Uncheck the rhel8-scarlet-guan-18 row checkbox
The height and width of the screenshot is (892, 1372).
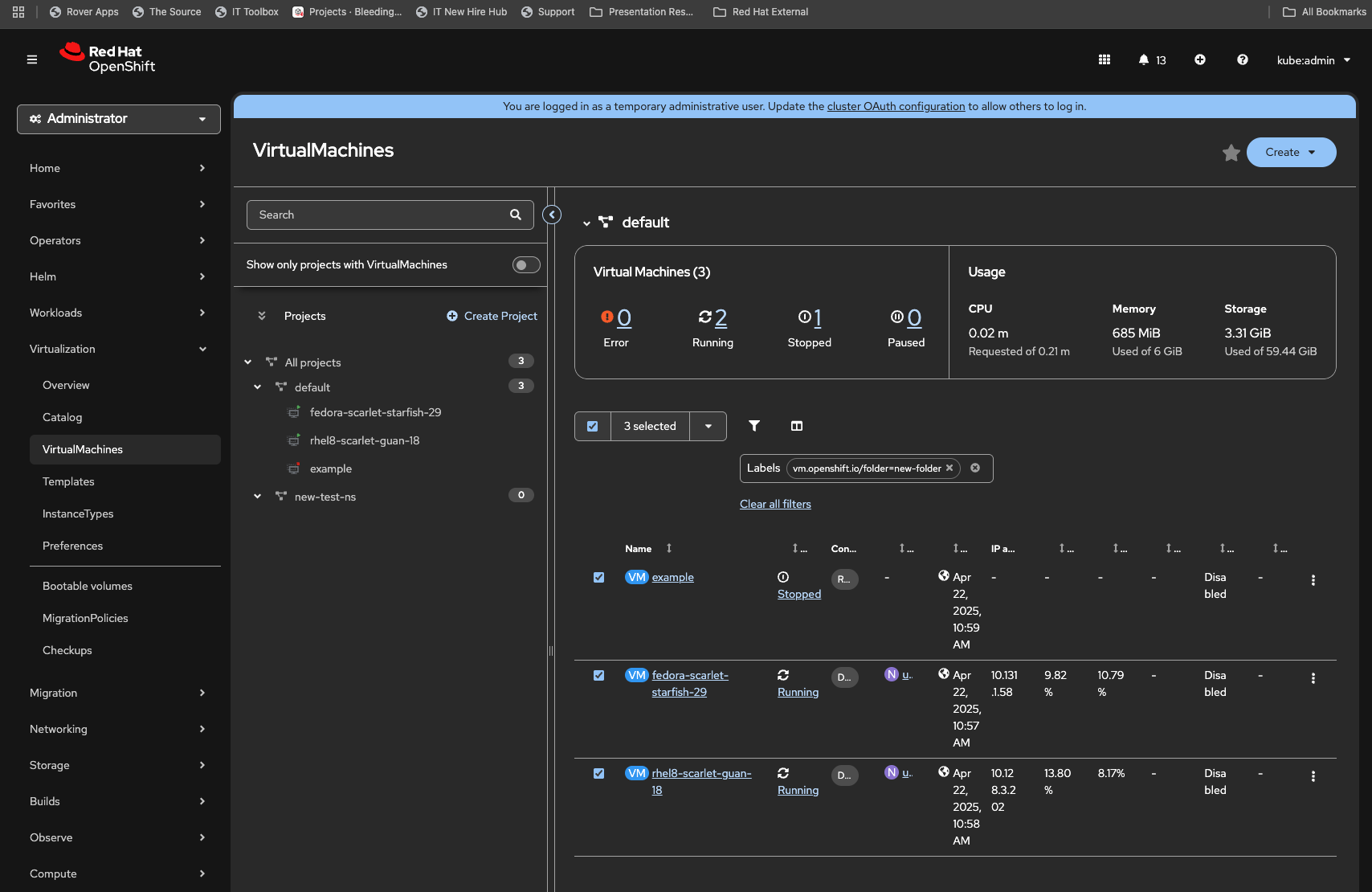[598, 774]
